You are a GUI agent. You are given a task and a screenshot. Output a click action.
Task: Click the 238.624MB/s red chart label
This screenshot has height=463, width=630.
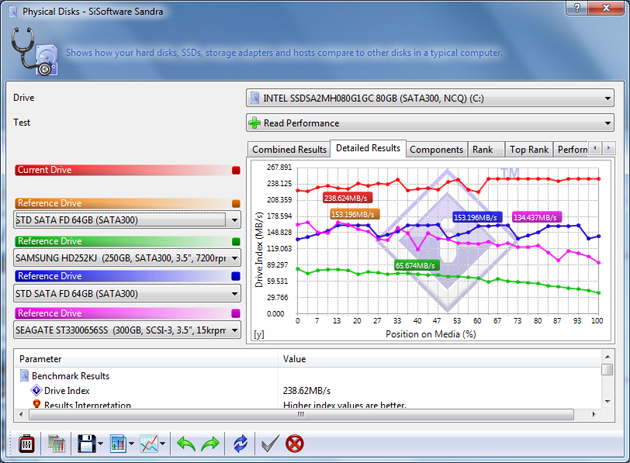(346, 198)
